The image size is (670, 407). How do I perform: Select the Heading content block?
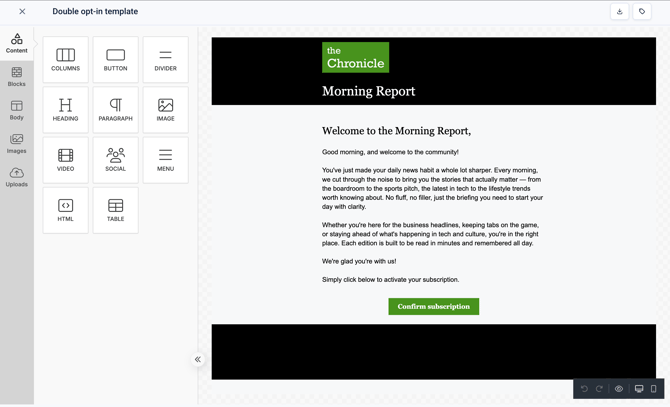[x=65, y=110]
